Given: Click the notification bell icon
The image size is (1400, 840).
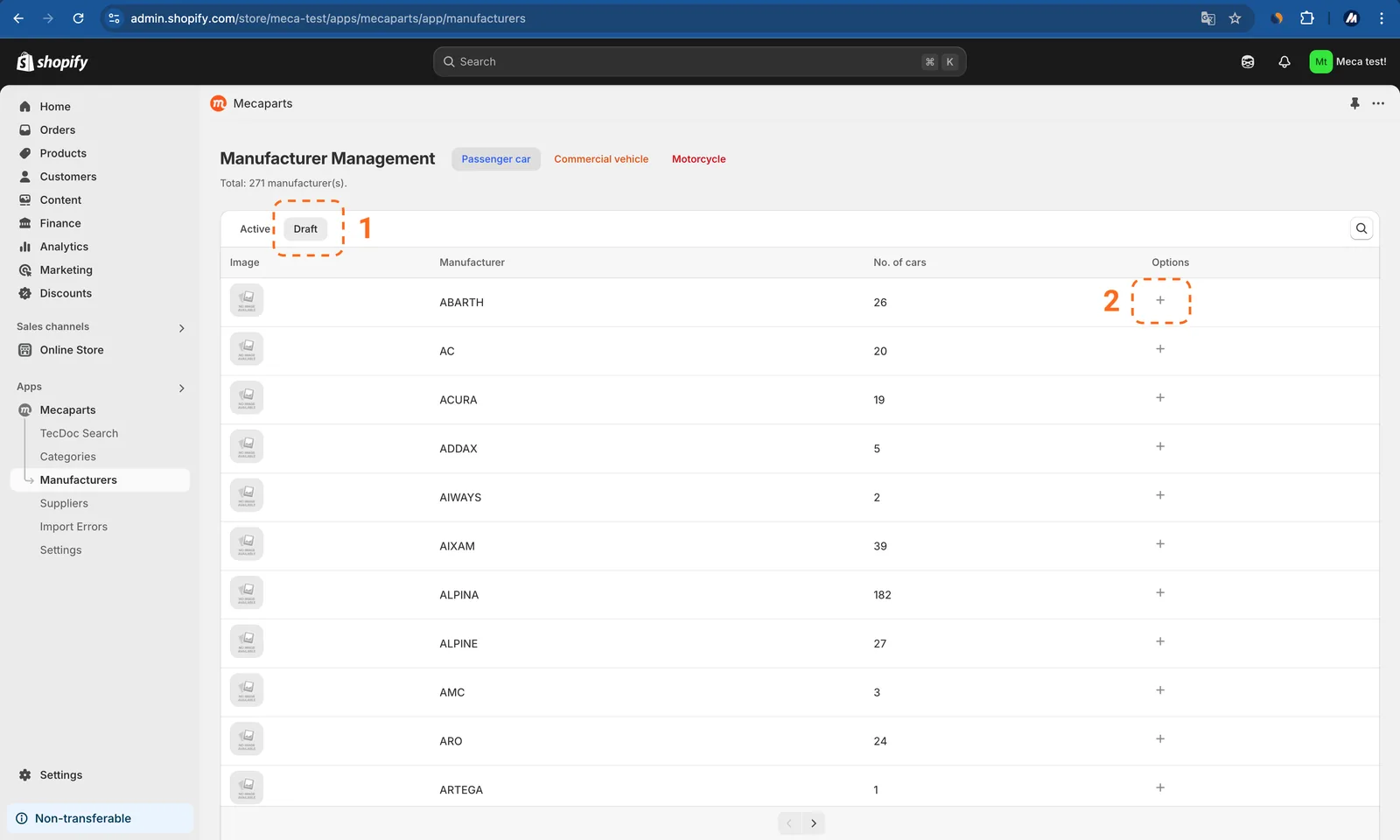Looking at the screenshot, I should tap(1284, 61).
